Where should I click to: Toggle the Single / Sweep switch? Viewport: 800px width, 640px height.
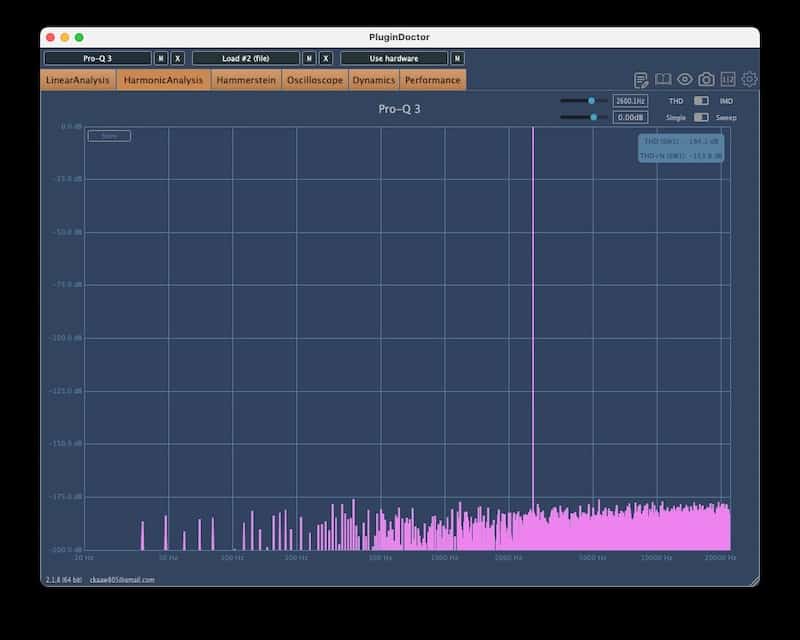click(701, 117)
